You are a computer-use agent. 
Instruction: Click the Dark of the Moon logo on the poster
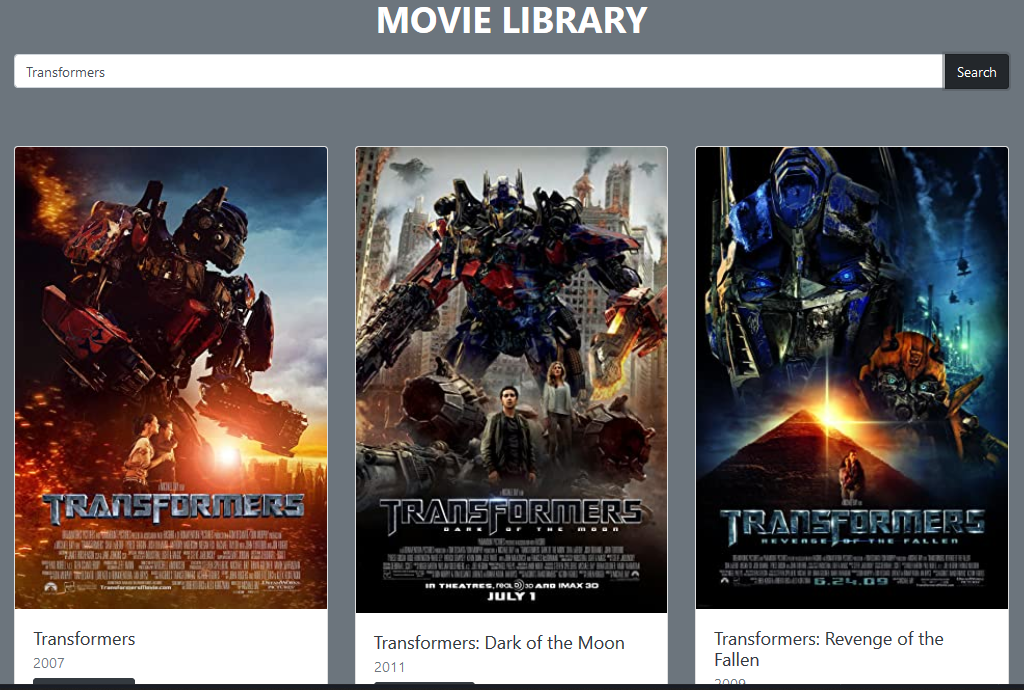point(511,515)
